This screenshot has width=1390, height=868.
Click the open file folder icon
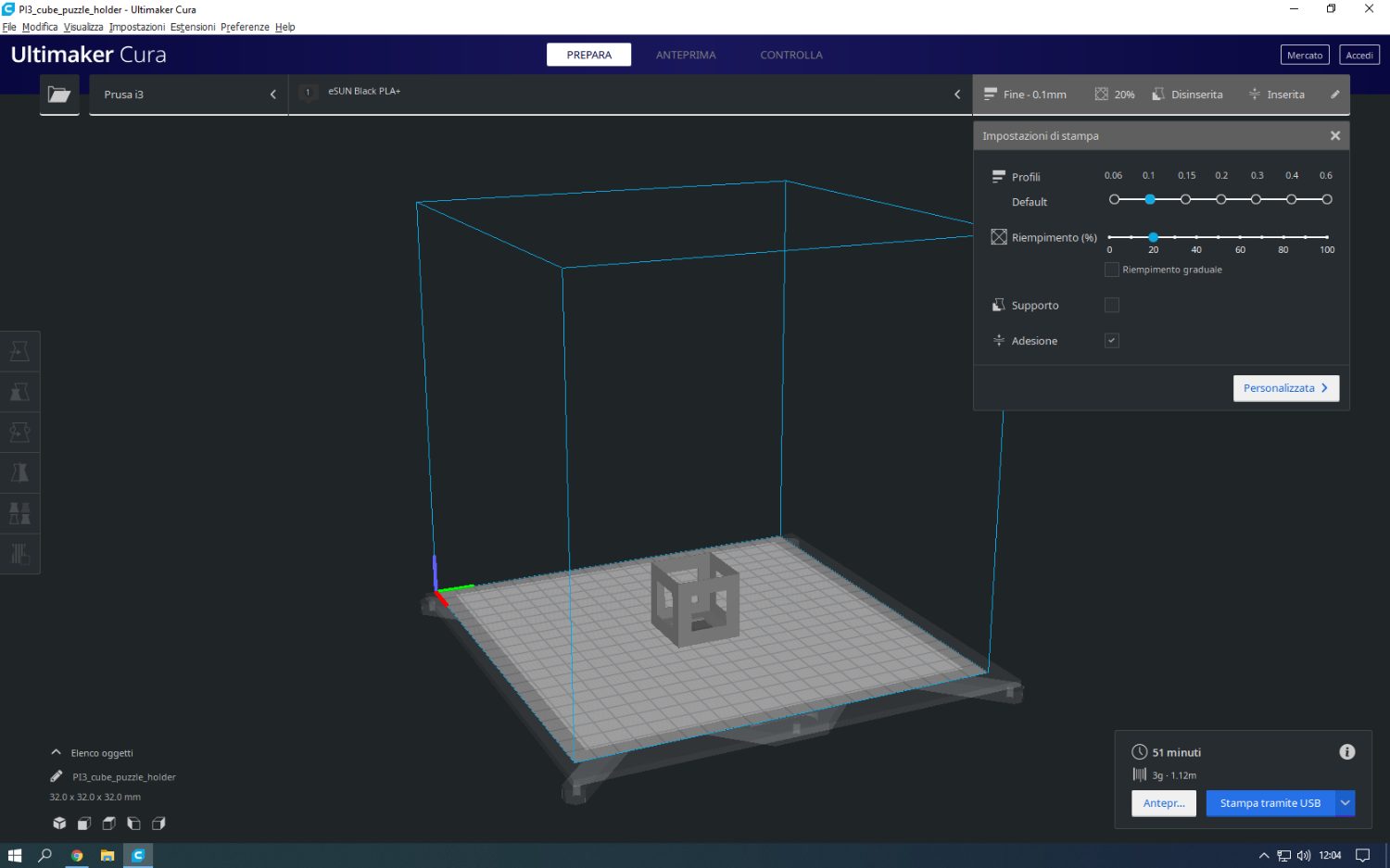pos(59,94)
